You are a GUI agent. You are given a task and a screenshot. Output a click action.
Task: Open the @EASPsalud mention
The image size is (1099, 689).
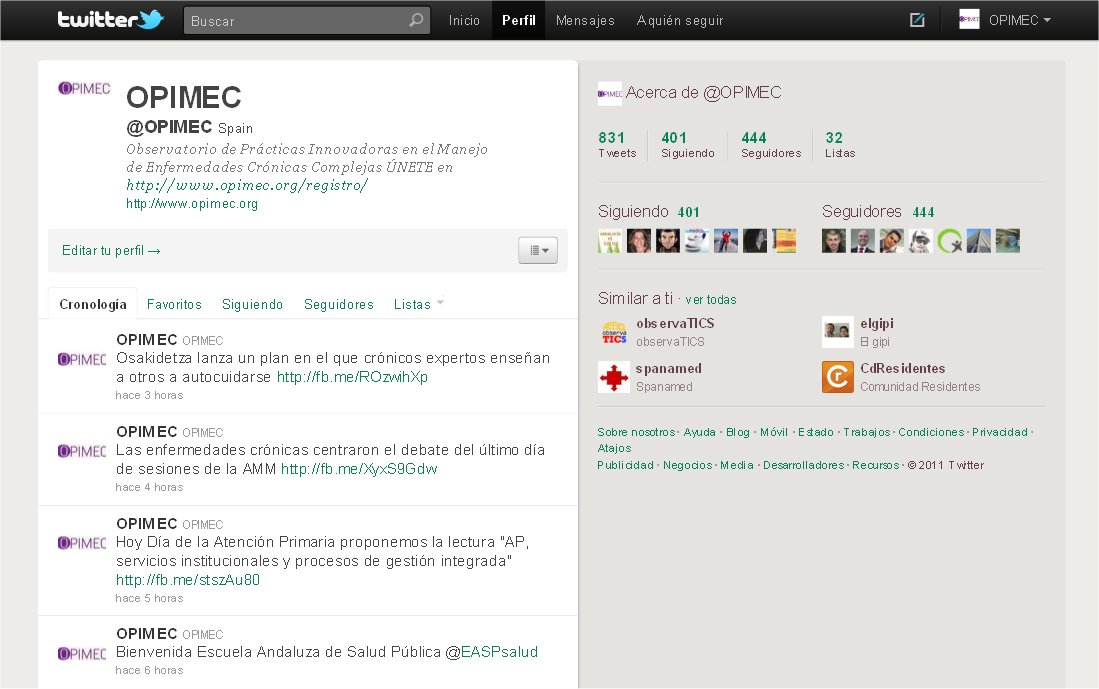click(x=491, y=652)
